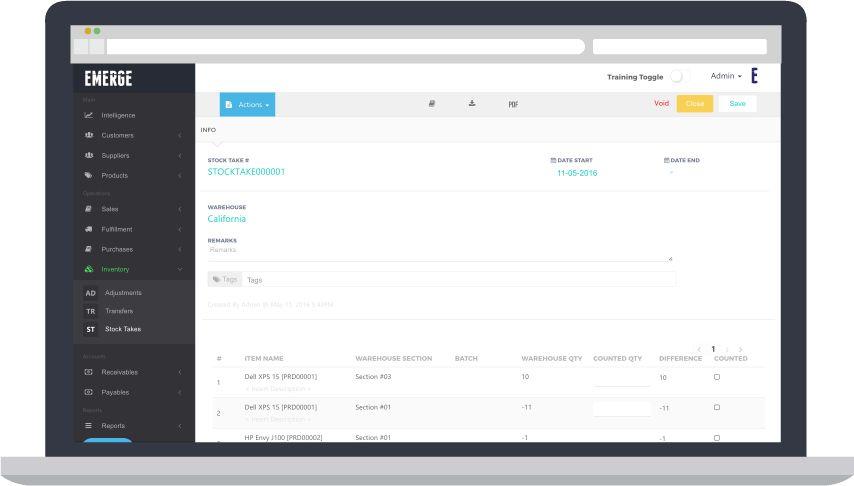
Task: Open the Transfers submenu item
Action: coord(119,311)
